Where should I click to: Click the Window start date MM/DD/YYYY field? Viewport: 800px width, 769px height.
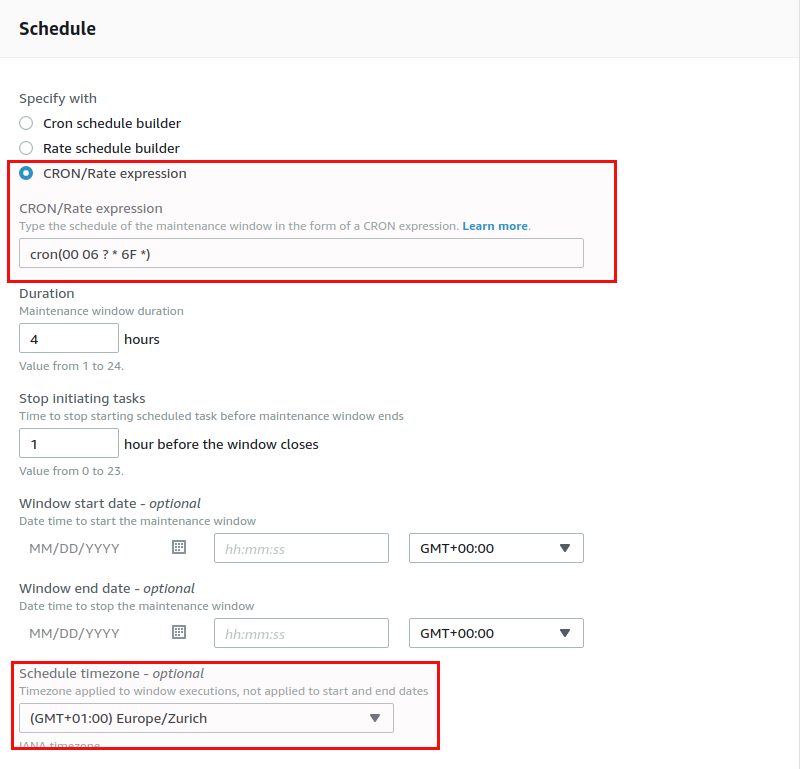coord(91,548)
